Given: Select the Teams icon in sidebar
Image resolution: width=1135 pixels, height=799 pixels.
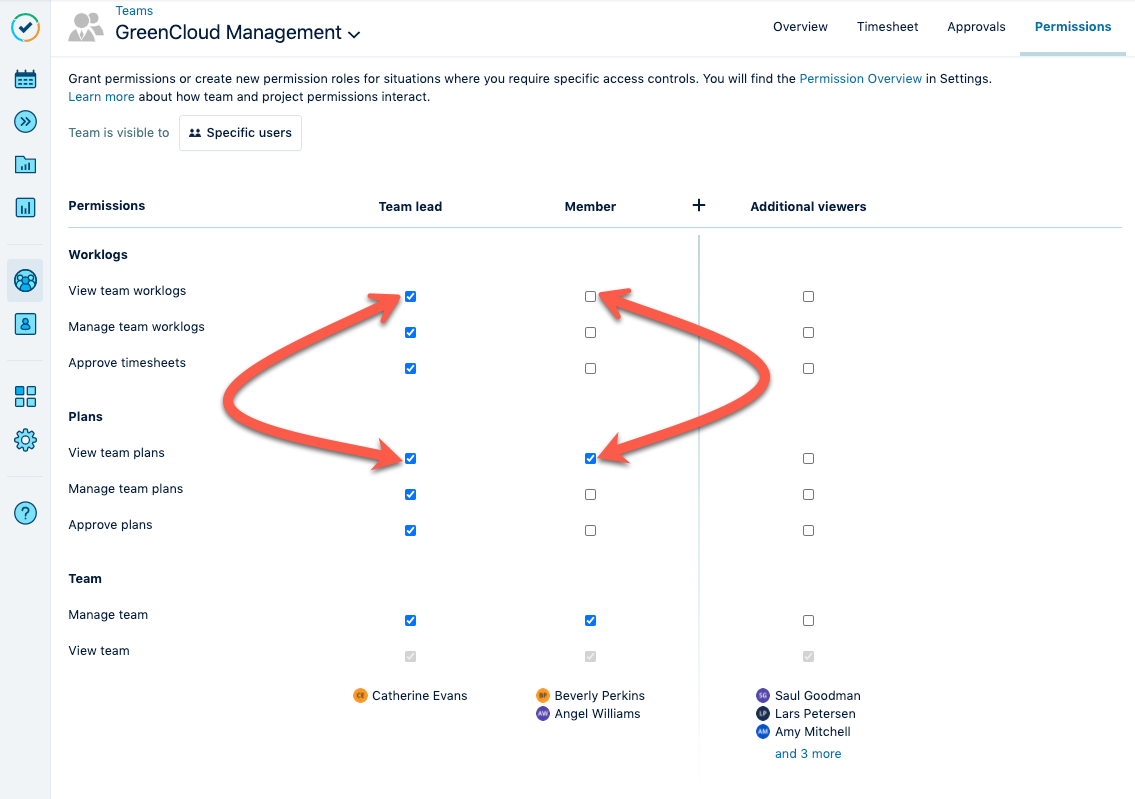Looking at the screenshot, I should point(25,281).
